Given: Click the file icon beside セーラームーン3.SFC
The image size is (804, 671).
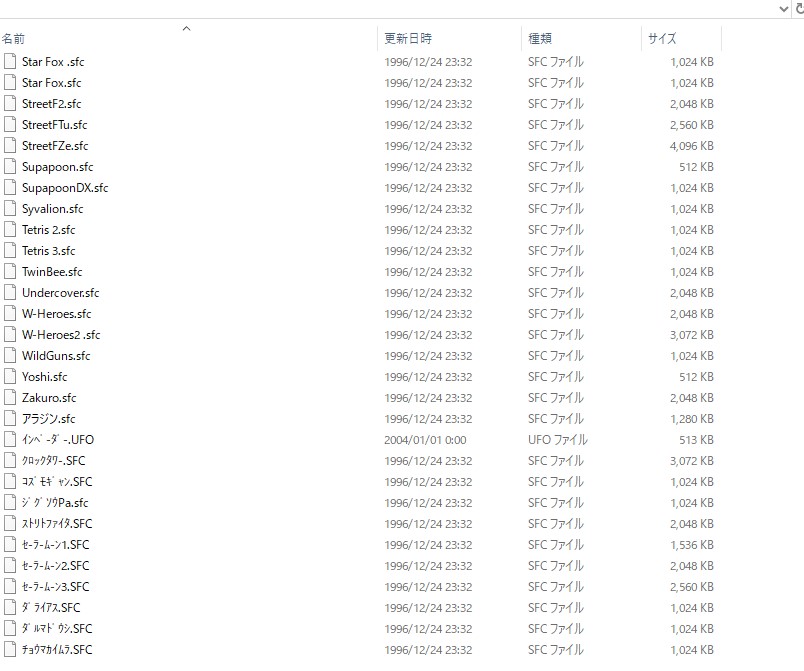Looking at the screenshot, I should pyautogui.click(x=10, y=587).
